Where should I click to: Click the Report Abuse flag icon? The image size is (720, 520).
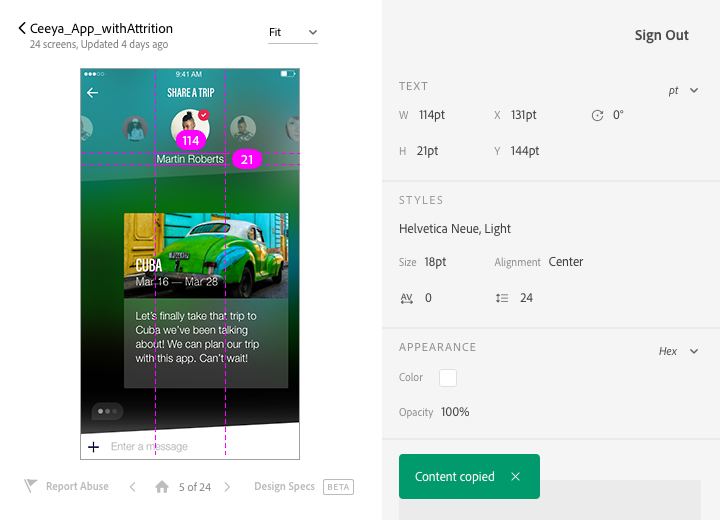31,486
